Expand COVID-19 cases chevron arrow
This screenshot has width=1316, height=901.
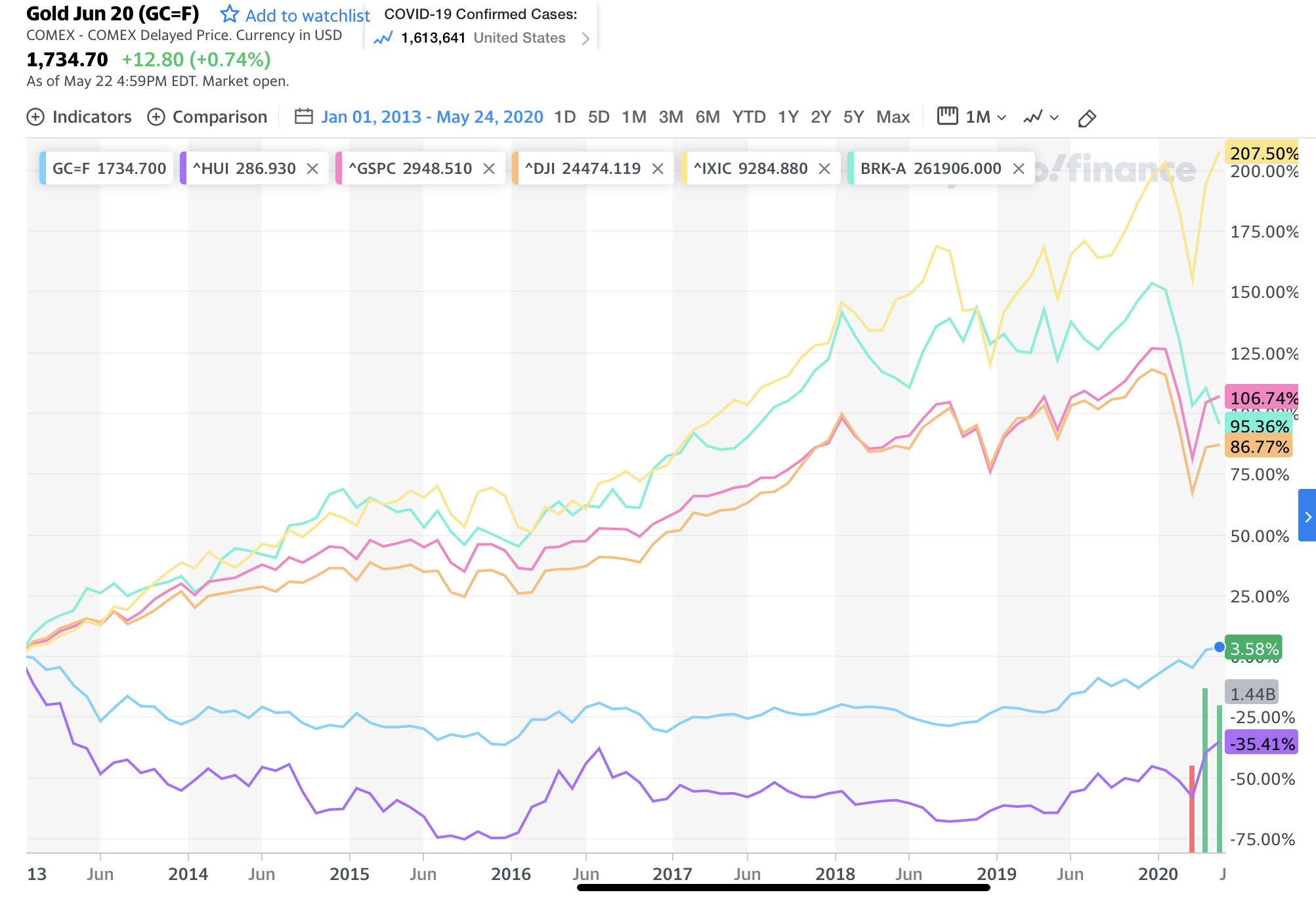[585, 39]
